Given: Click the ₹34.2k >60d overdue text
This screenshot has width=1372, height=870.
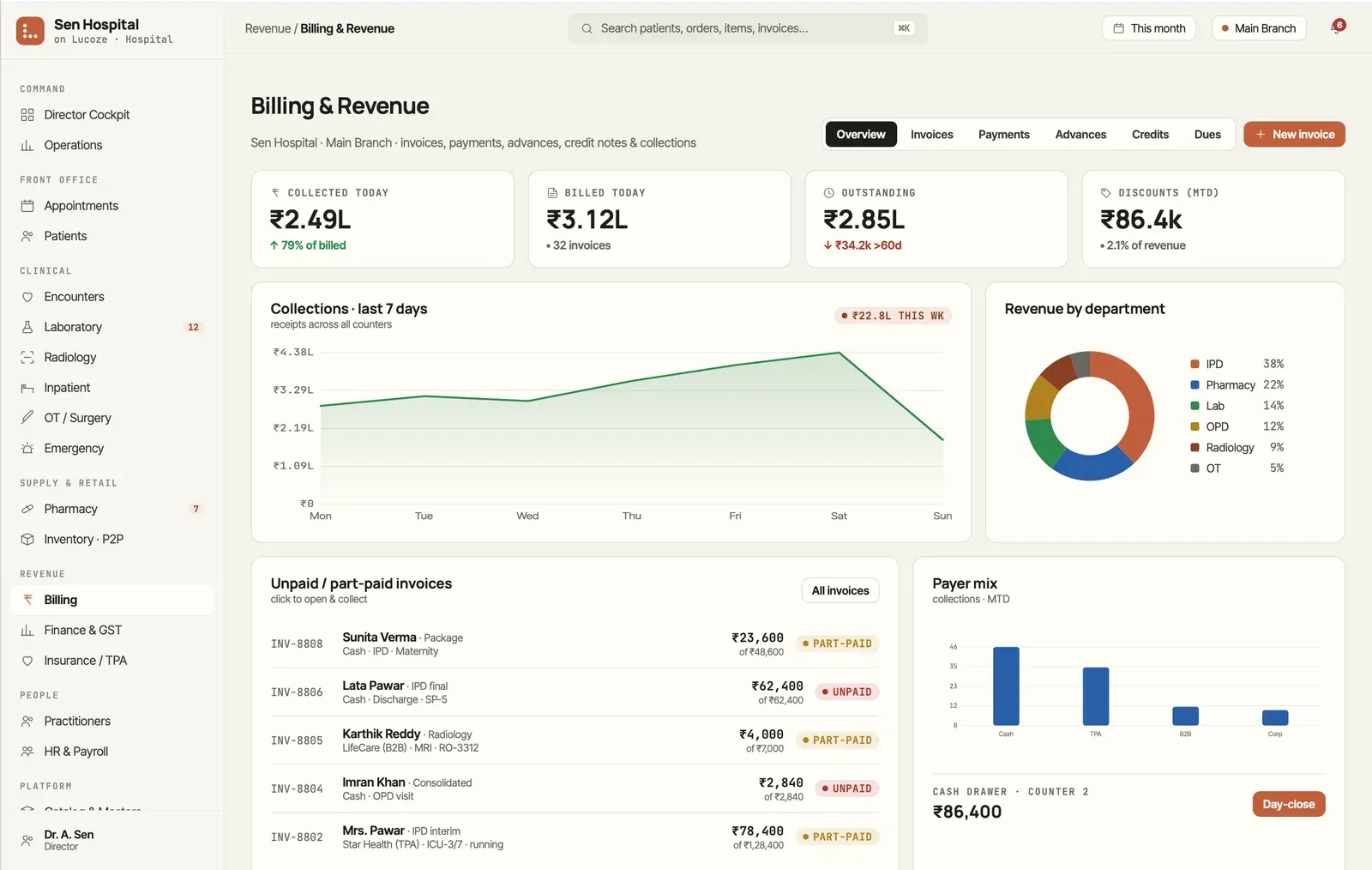Looking at the screenshot, I should coord(863,245).
